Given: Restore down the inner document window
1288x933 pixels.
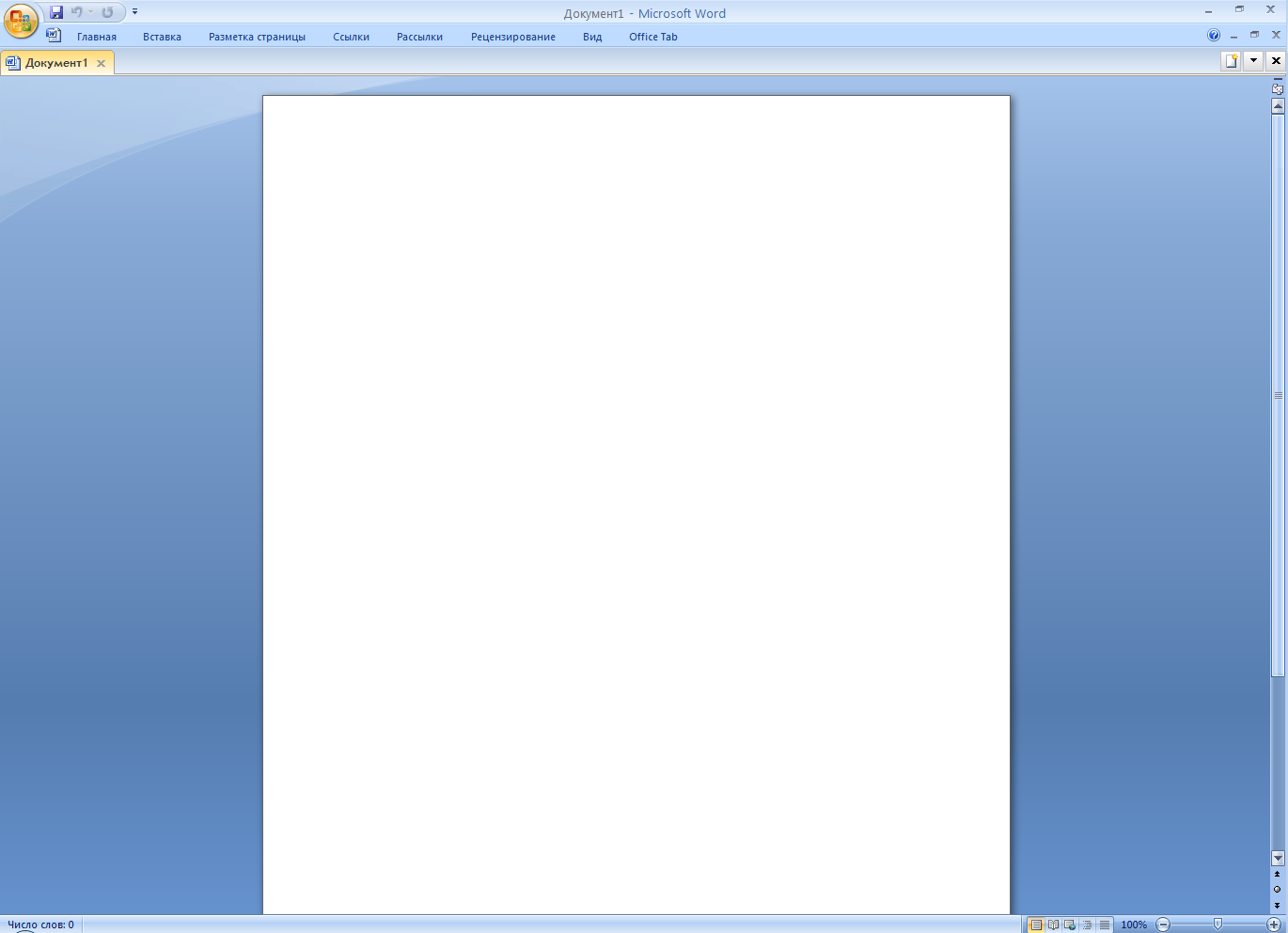Looking at the screenshot, I should point(1254,35).
